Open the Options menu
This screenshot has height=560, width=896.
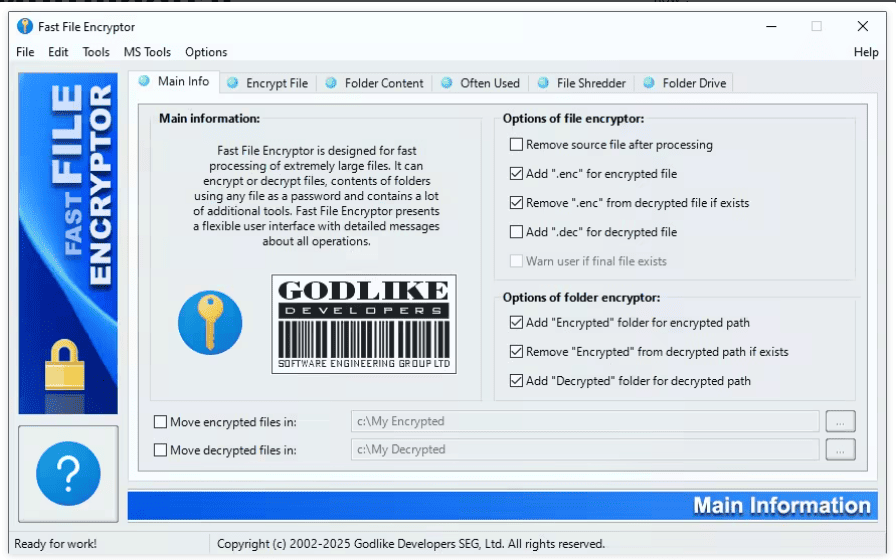coord(206,52)
